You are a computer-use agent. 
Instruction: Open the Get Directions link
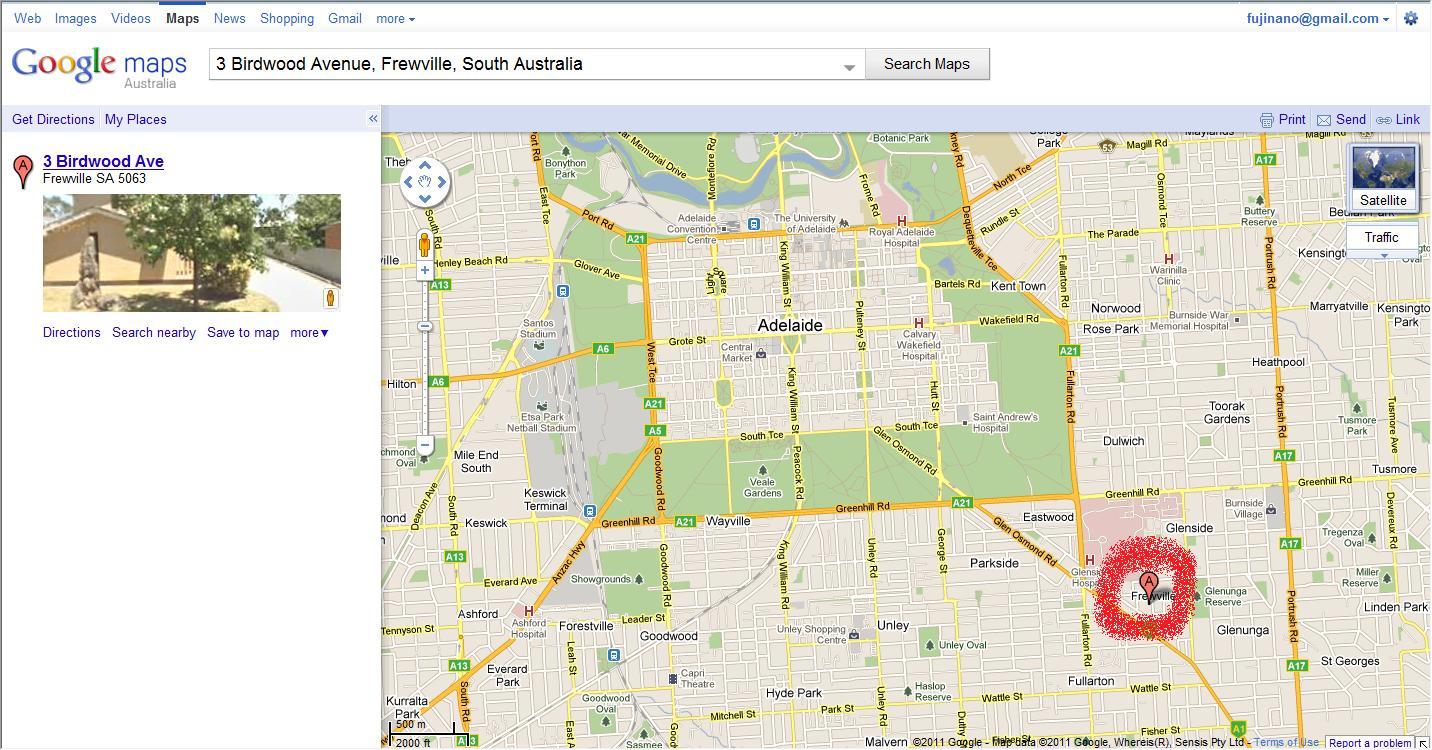click(53, 119)
